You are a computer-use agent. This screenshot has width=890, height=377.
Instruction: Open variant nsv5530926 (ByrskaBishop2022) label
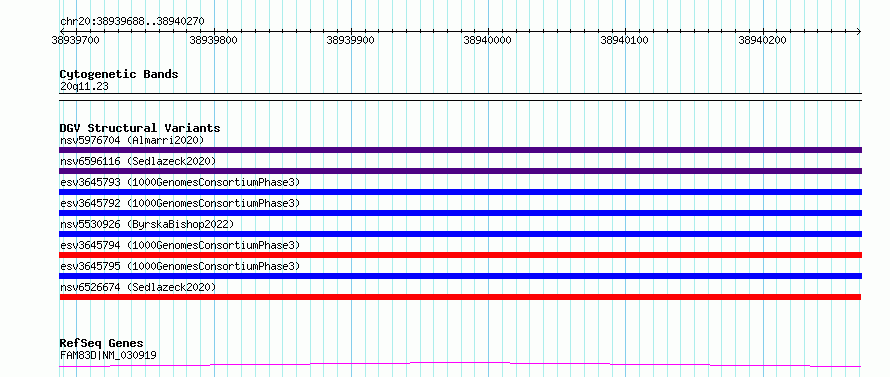(x=147, y=224)
